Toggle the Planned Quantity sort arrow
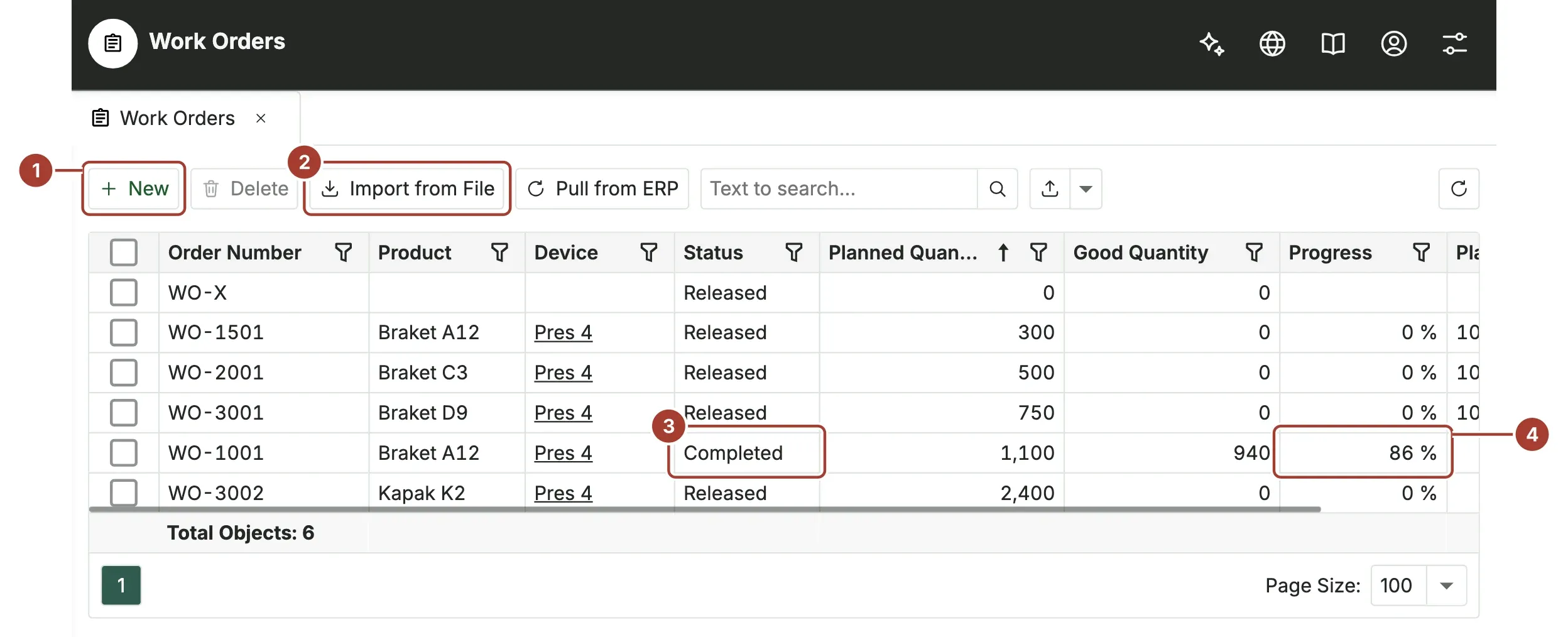Image resolution: width=1568 pixels, height=637 pixels. (1003, 253)
